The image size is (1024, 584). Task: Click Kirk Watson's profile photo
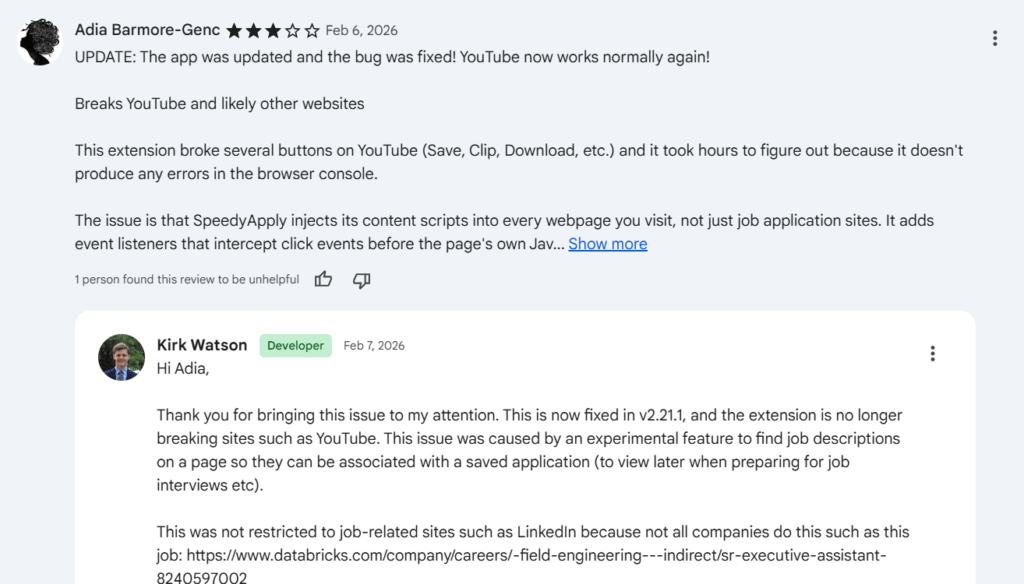point(121,359)
